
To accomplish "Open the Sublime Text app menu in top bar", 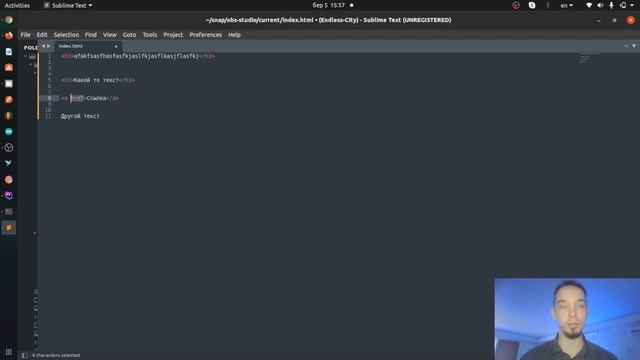I will pos(68,5).
